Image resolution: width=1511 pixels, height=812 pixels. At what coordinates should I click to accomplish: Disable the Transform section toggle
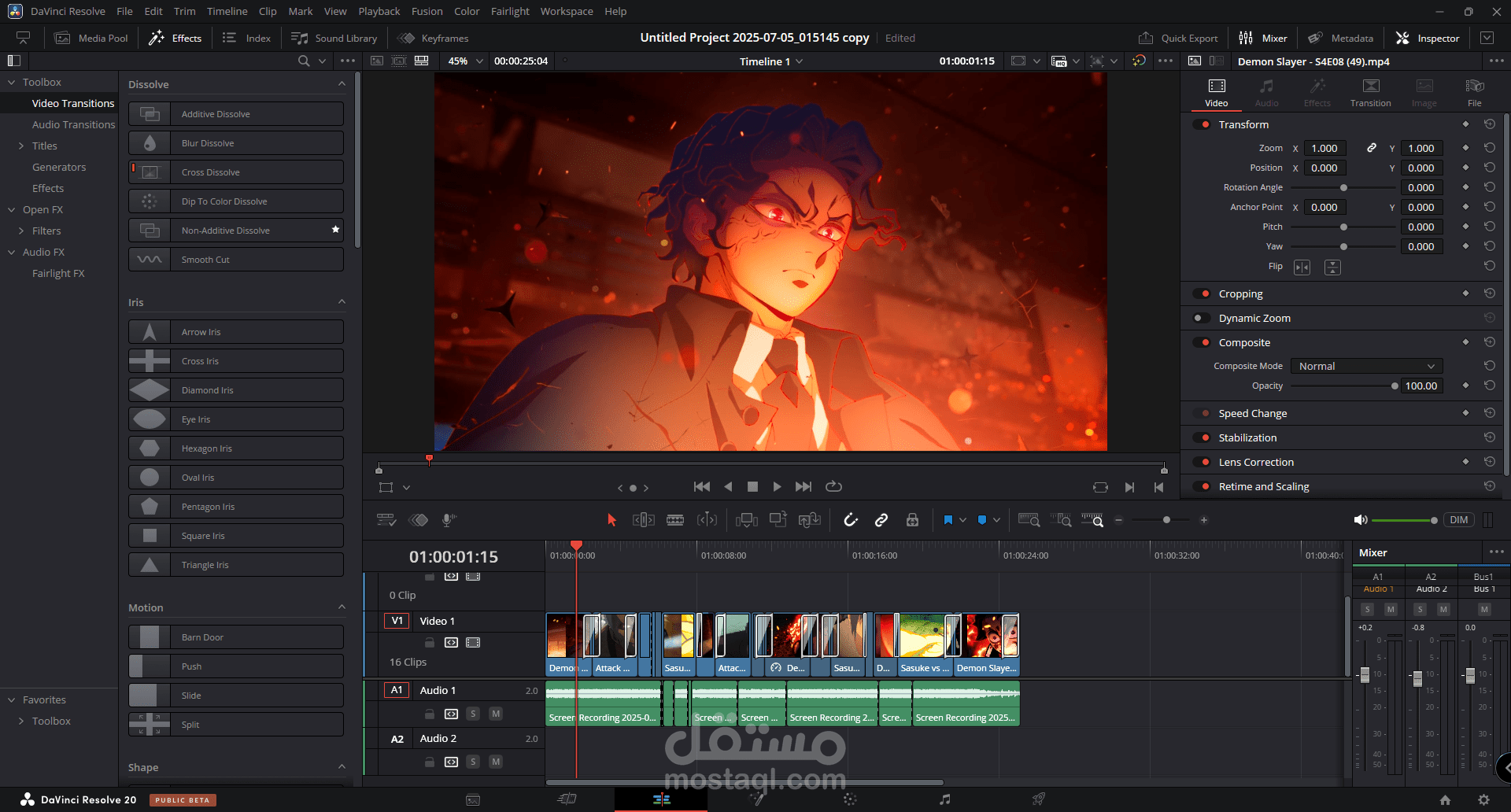click(x=1202, y=124)
